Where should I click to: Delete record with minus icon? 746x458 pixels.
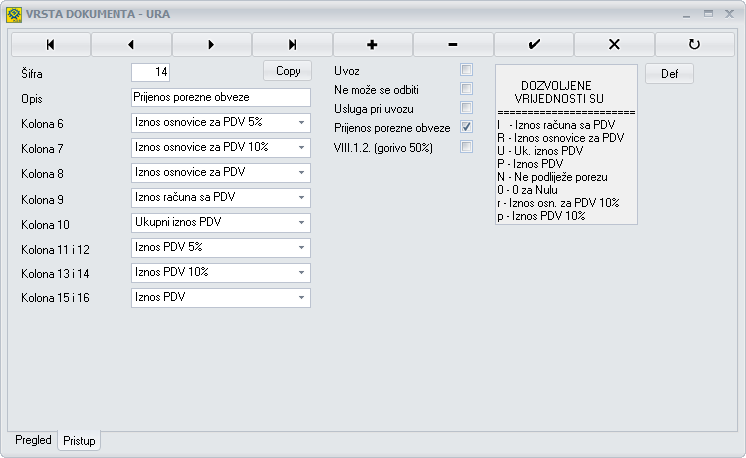tap(453, 44)
